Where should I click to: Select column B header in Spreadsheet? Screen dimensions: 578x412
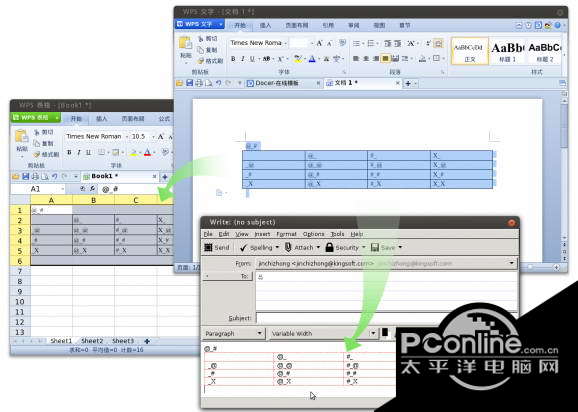pyautogui.click(x=93, y=200)
